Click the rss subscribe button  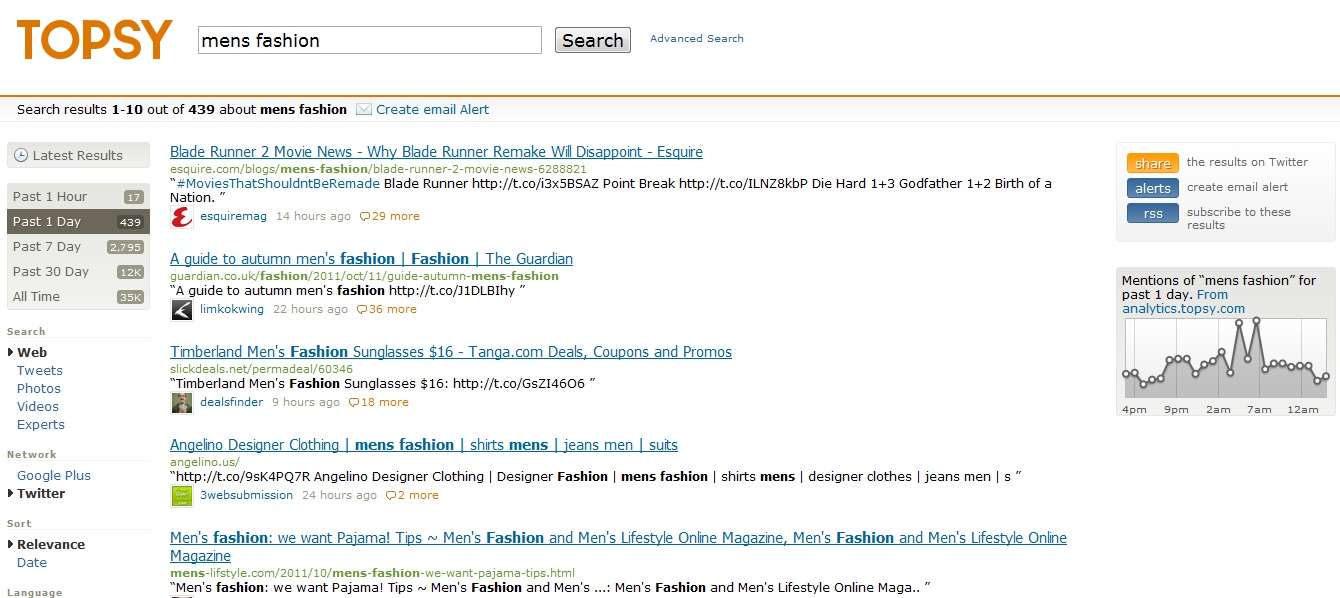(1152, 213)
